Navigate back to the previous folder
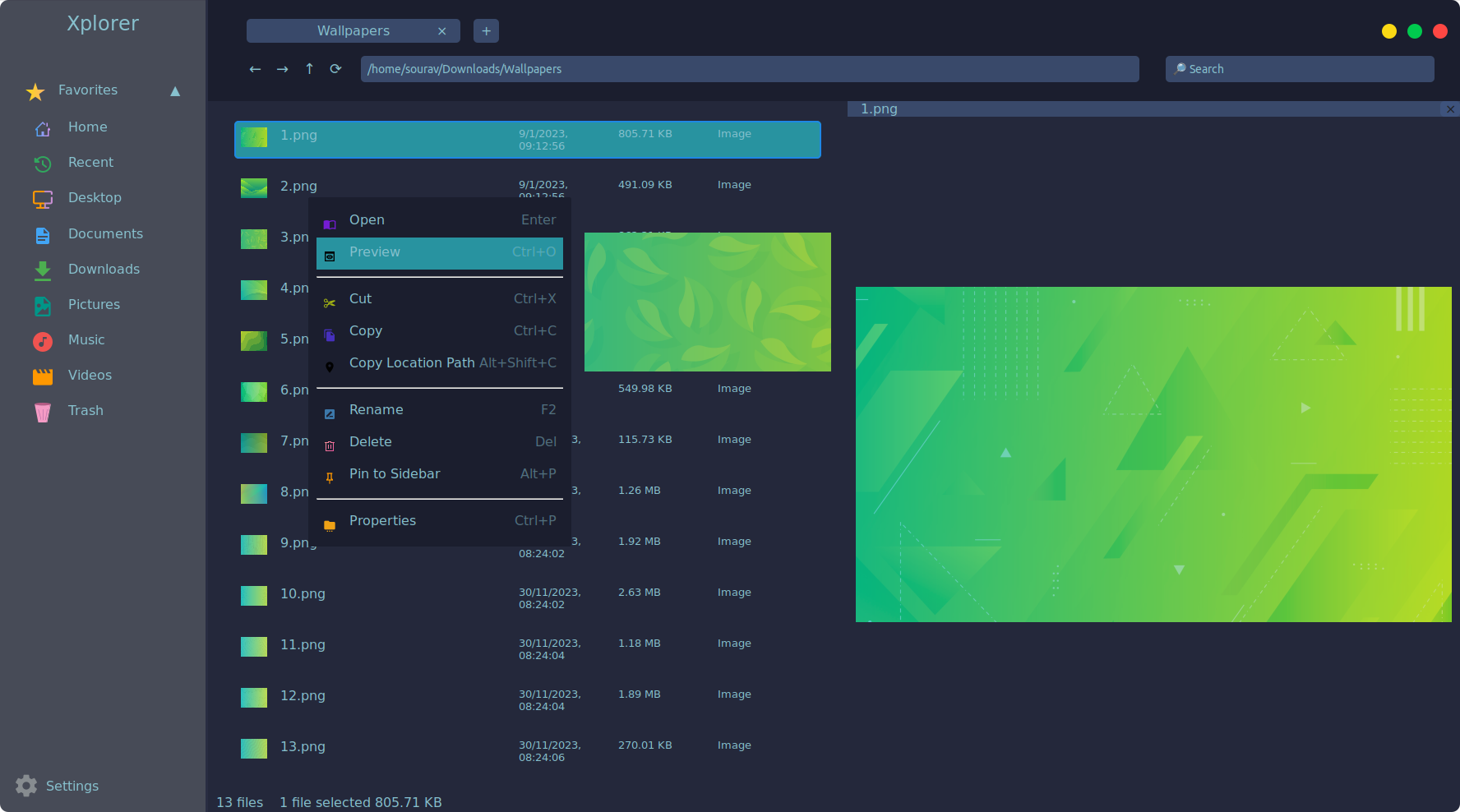1460x812 pixels. click(x=255, y=69)
